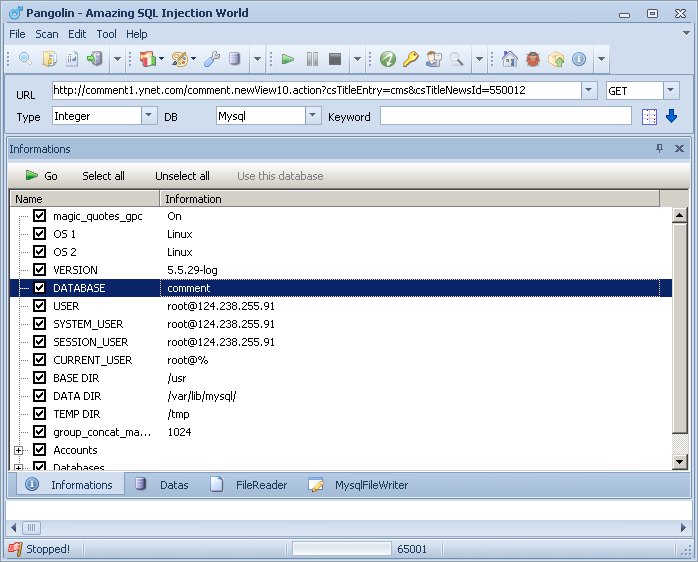
Task: Uncheck the Accounts checkbox
Action: tap(40, 450)
